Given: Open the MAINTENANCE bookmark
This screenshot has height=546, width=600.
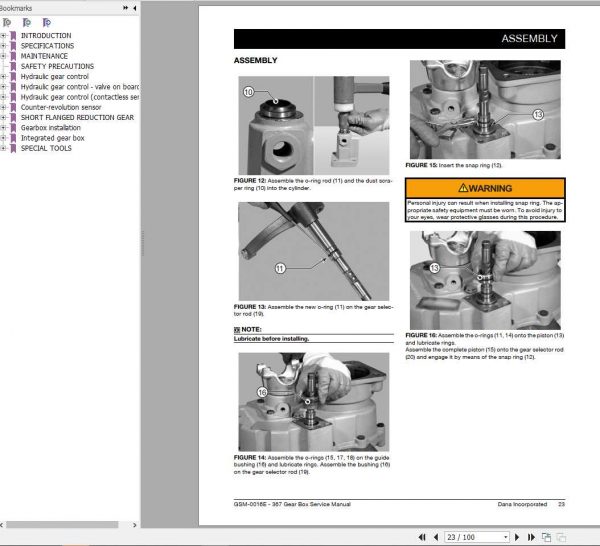Looking at the screenshot, I should coord(44,56).
